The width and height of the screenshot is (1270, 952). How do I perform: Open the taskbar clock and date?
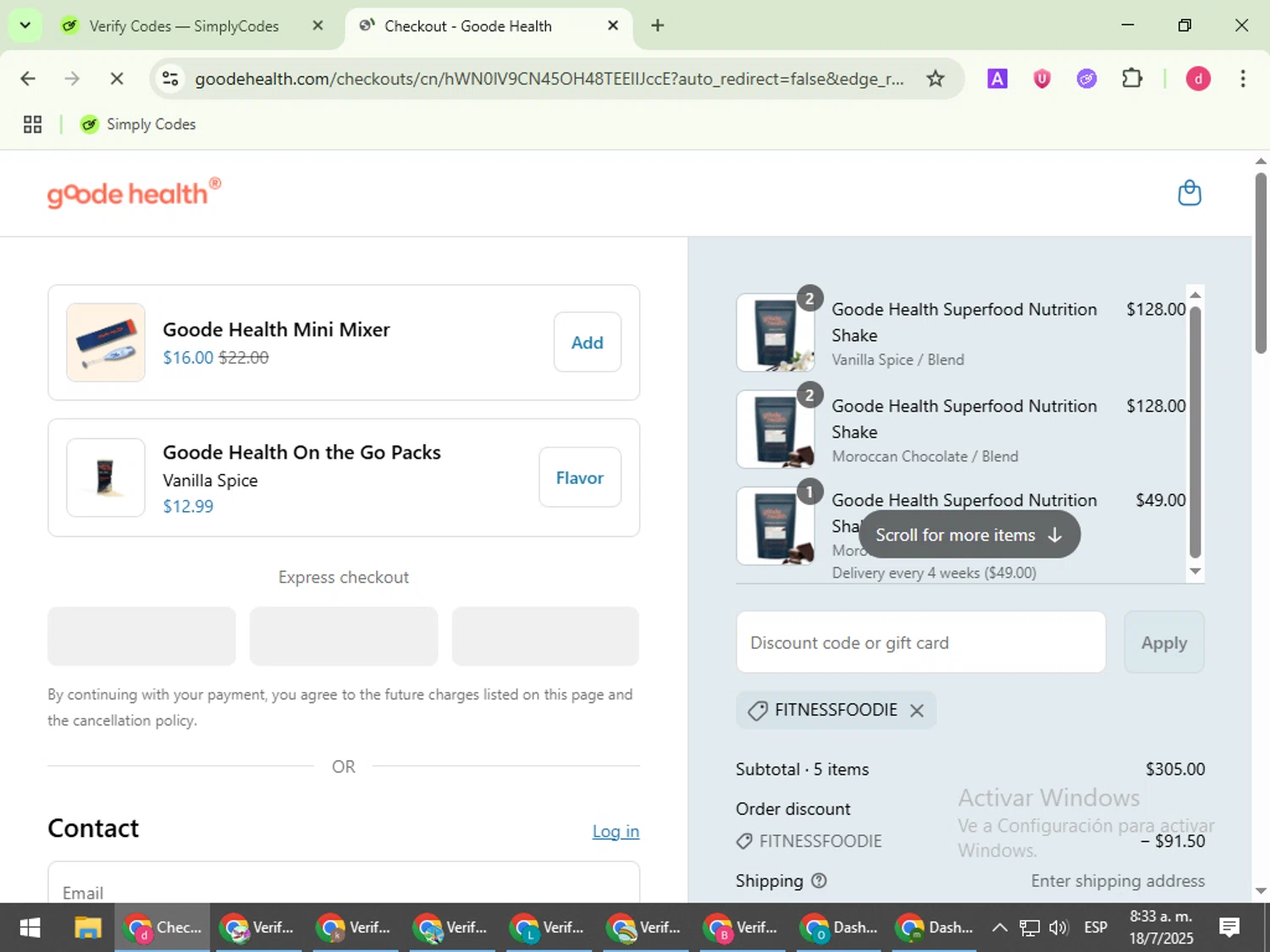[x=1161, y=927]
